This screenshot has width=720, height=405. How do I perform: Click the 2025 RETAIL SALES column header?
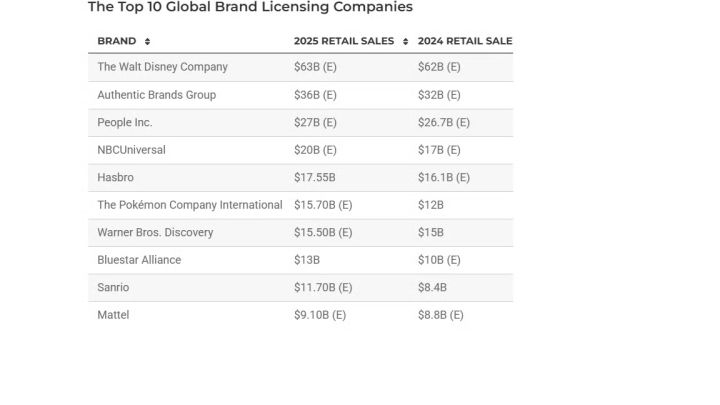(344, 41)
